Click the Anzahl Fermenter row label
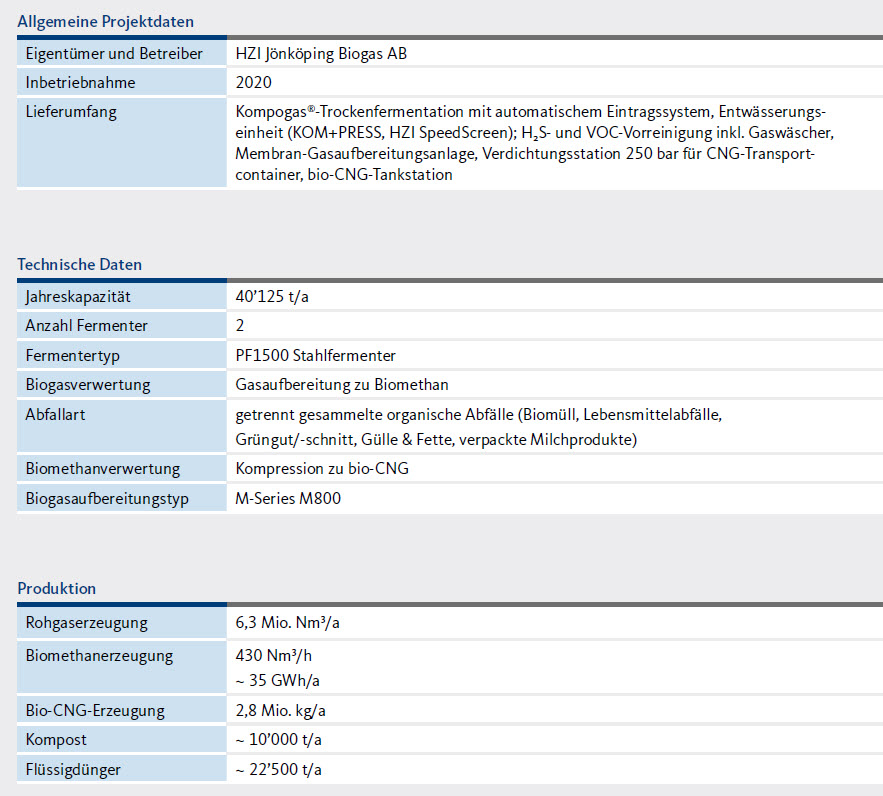Viewport: 883px width, 796px height. (x=87, y=326)
